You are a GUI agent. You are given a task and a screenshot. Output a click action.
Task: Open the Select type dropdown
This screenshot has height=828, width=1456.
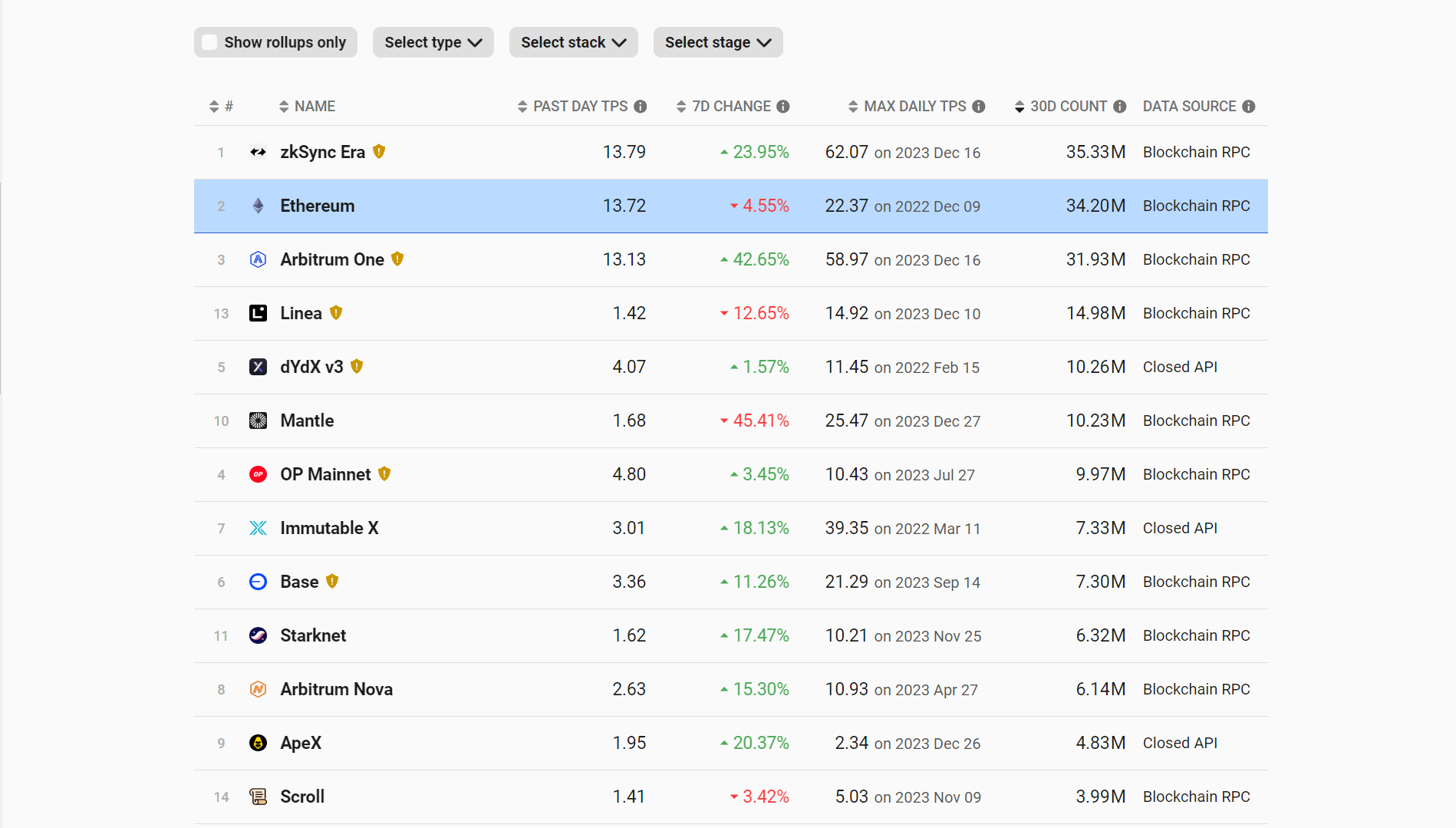click(x=433, y=42)
